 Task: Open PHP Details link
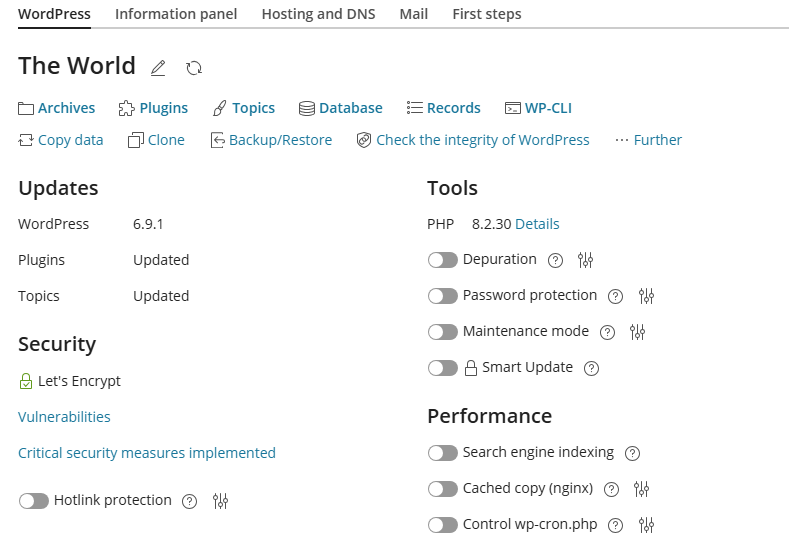[x=537, y=224]
